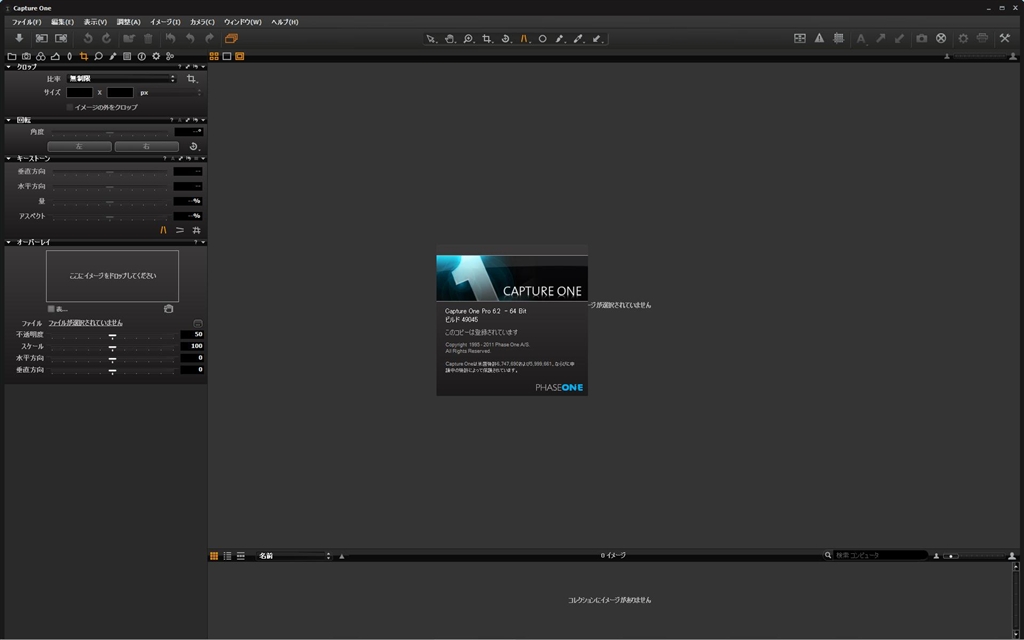This screenshot has height=640, width=1024.
Task: Click the camera capture icon in top-right toolbar
Action: (921, 39)
